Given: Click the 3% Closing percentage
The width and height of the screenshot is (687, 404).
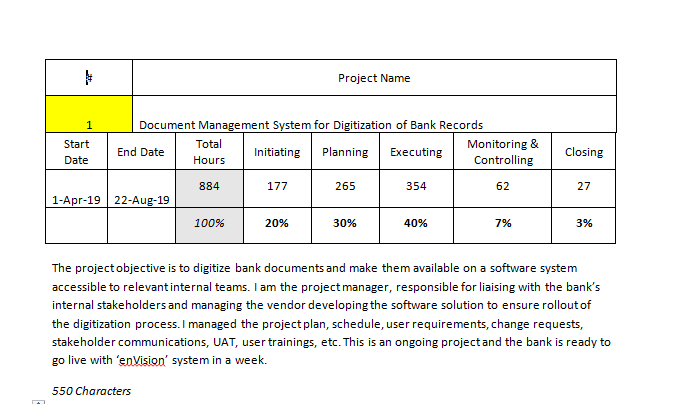Looking at the screenshot, I should click(x=584, y=223).
